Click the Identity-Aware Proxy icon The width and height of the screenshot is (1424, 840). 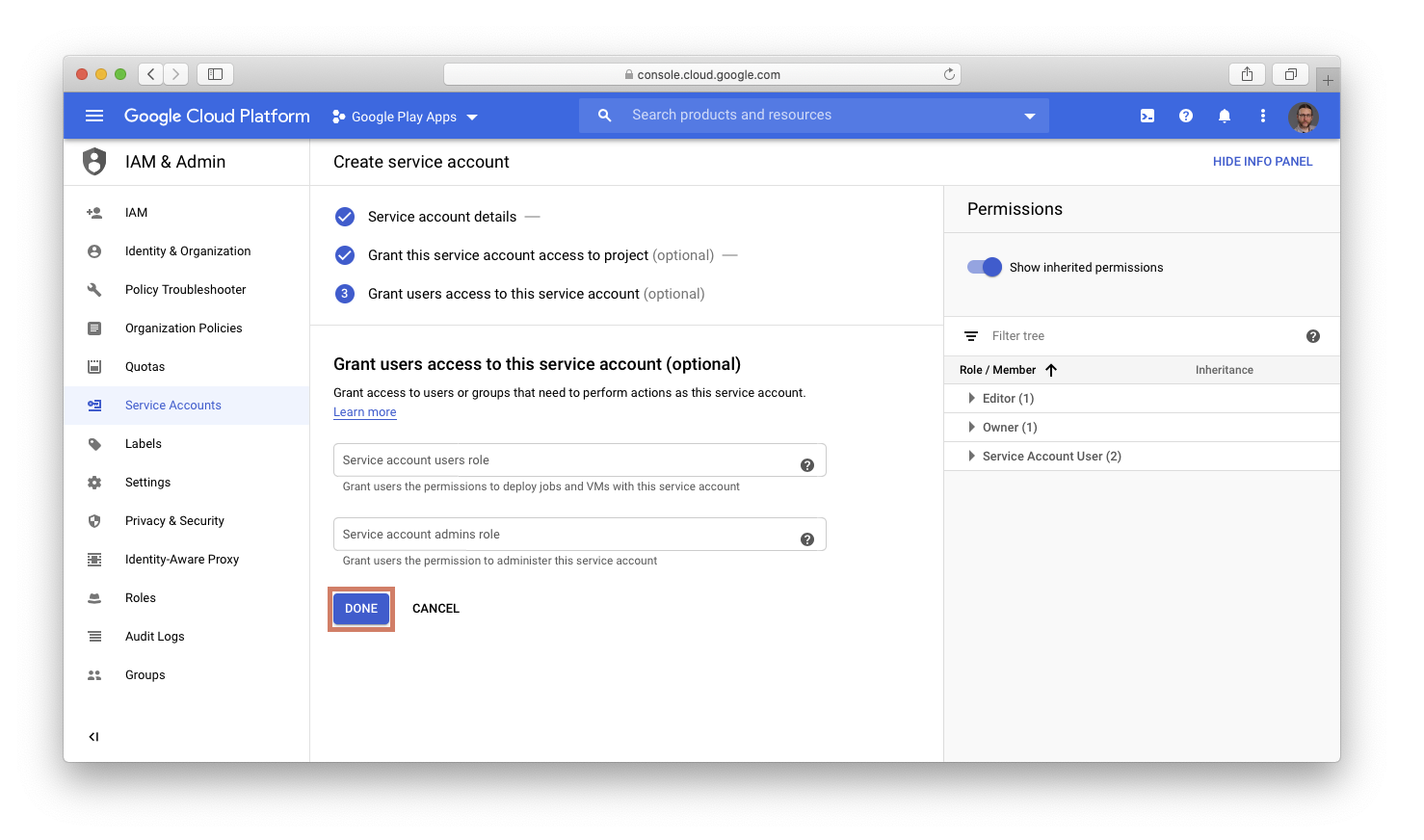[x=94, y=560]
